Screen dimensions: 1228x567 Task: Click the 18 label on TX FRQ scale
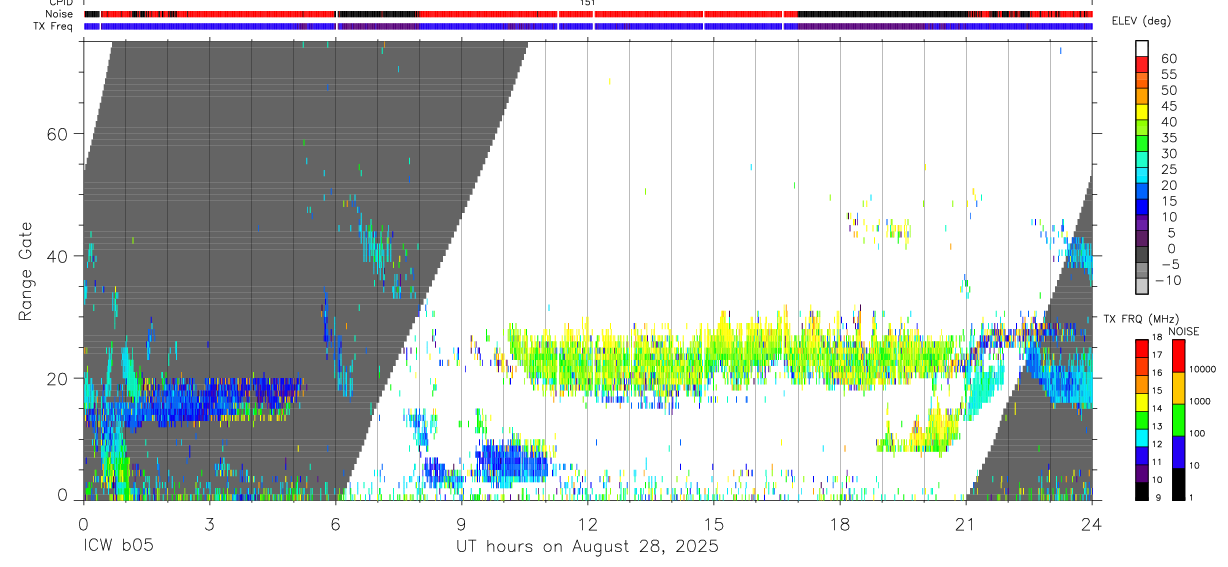pyautogui.click(x=1157, y=339)
